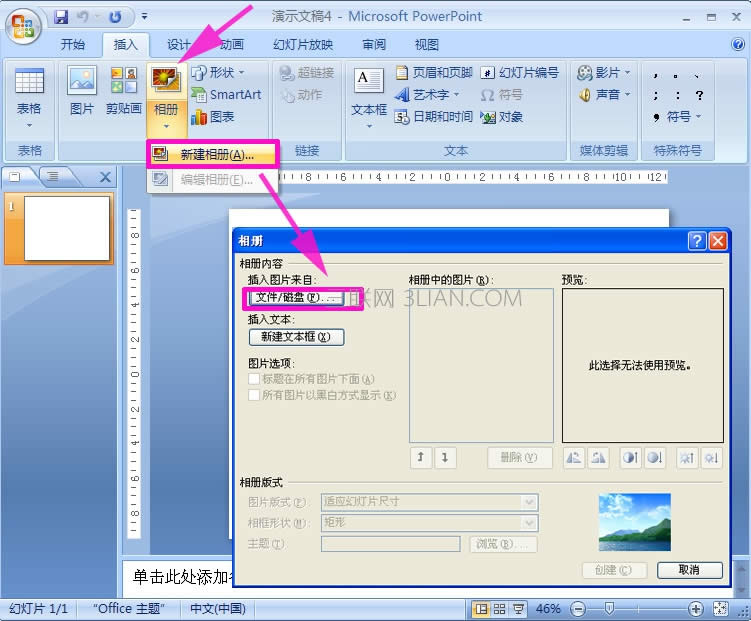Click the 文件/磁盘(F)... button
The height and width of the screenshot is (621, 751).
[296, 298]
